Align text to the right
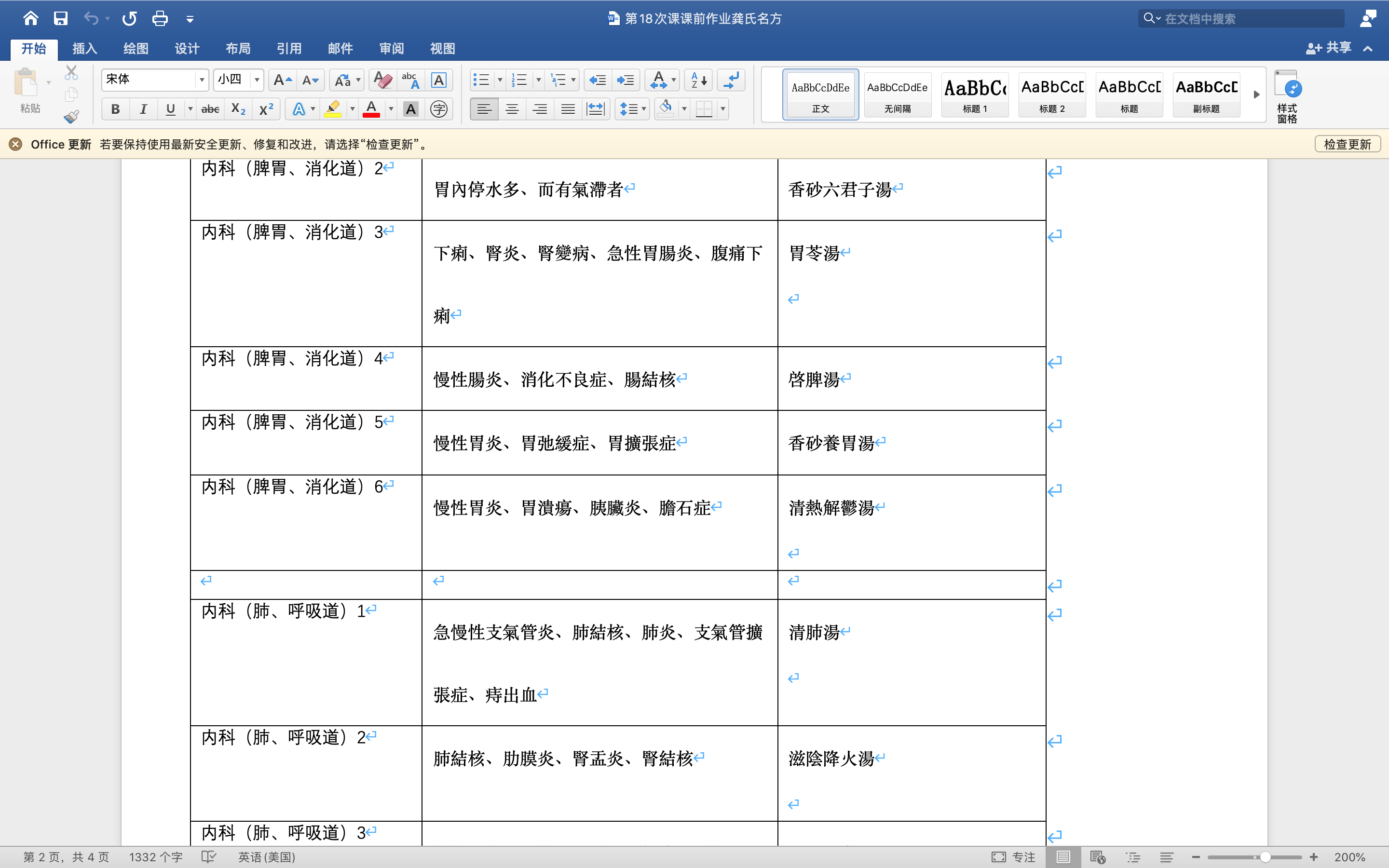This screenshot has height=868, width=1389. [x=540, y=109]
